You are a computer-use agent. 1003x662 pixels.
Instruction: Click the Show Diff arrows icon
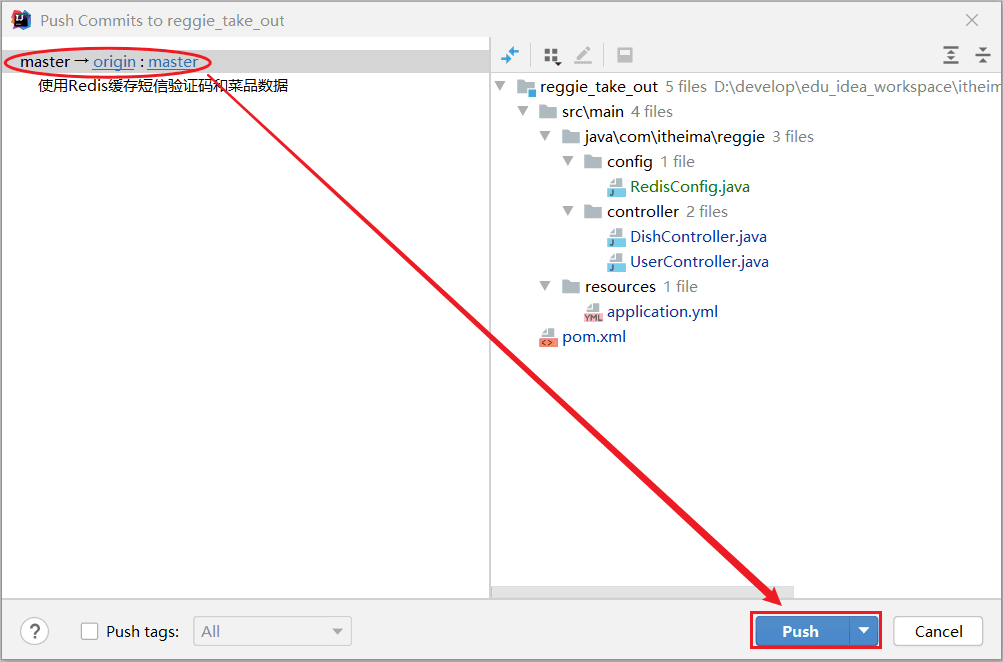[510, 55]
